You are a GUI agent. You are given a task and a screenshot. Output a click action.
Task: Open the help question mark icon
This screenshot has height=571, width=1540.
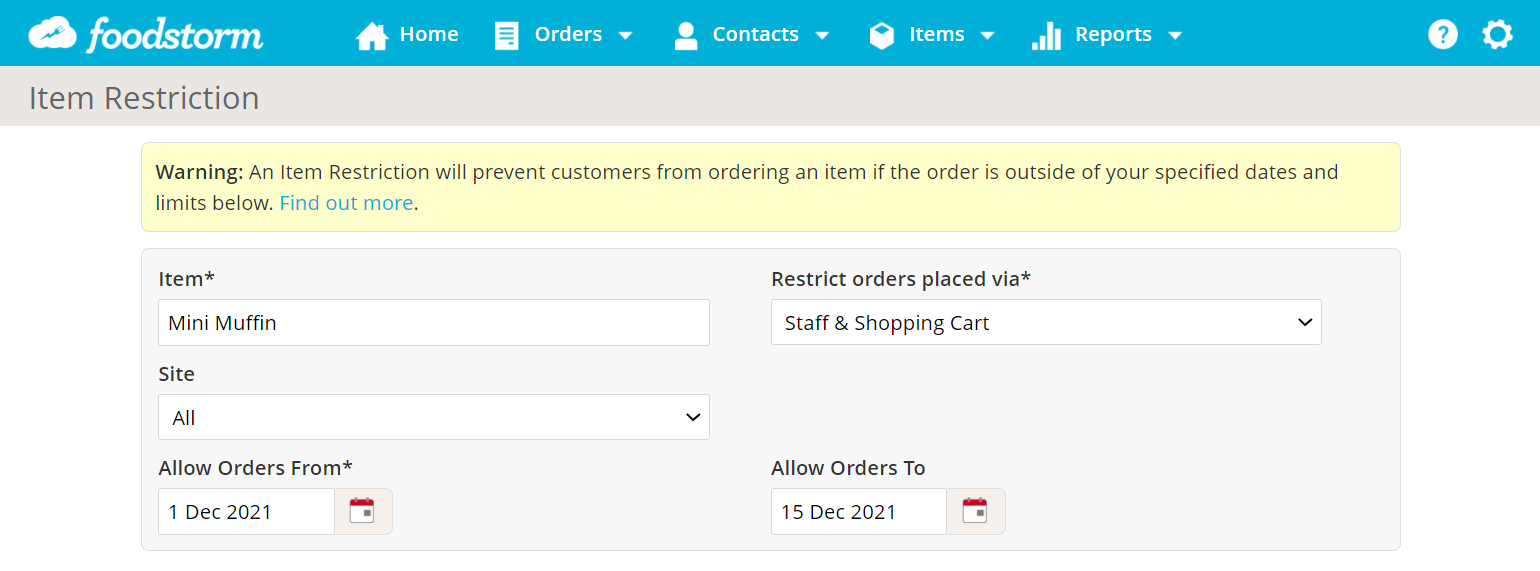1442,35
